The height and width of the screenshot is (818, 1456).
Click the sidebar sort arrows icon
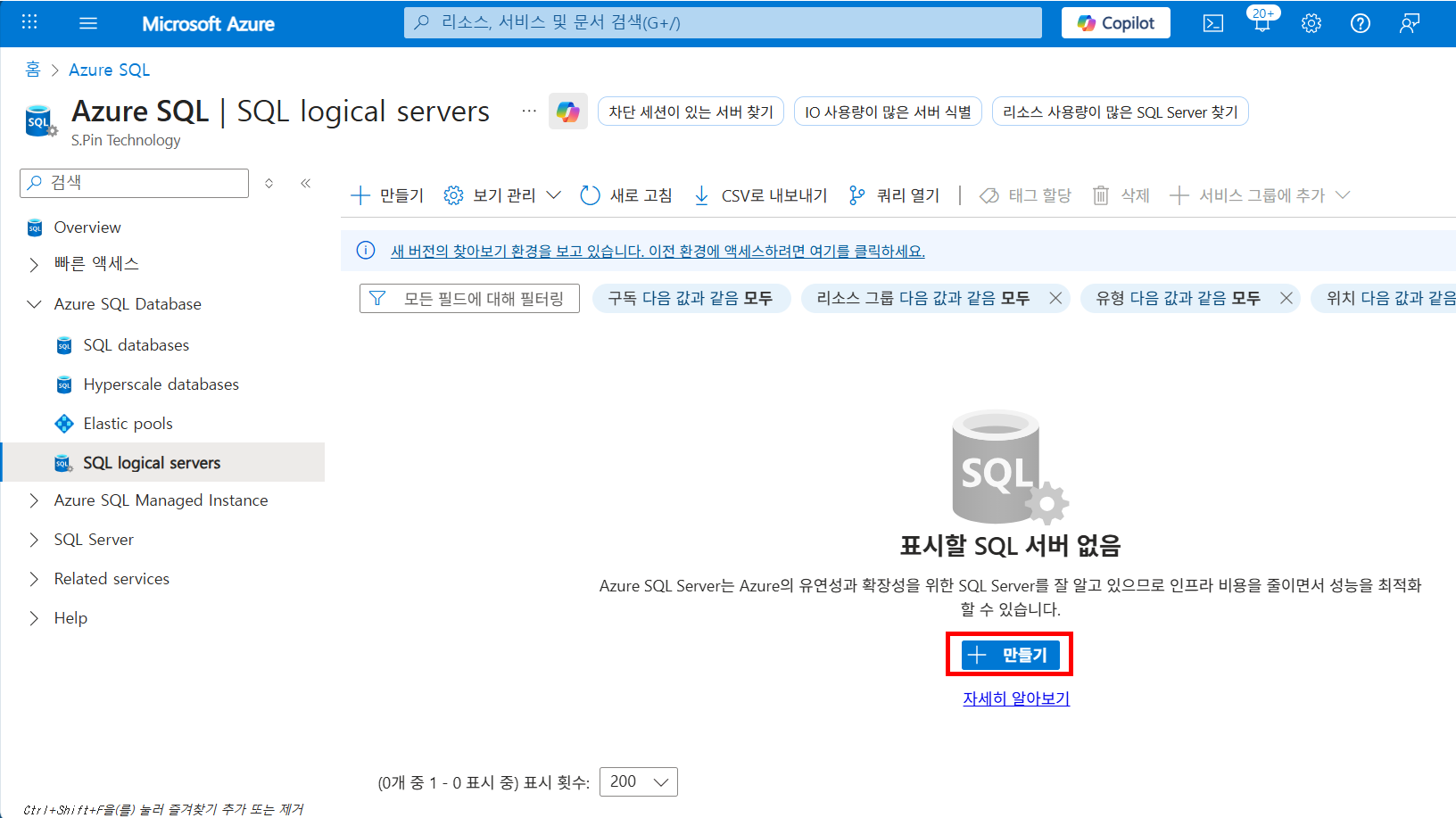(269, 183)
